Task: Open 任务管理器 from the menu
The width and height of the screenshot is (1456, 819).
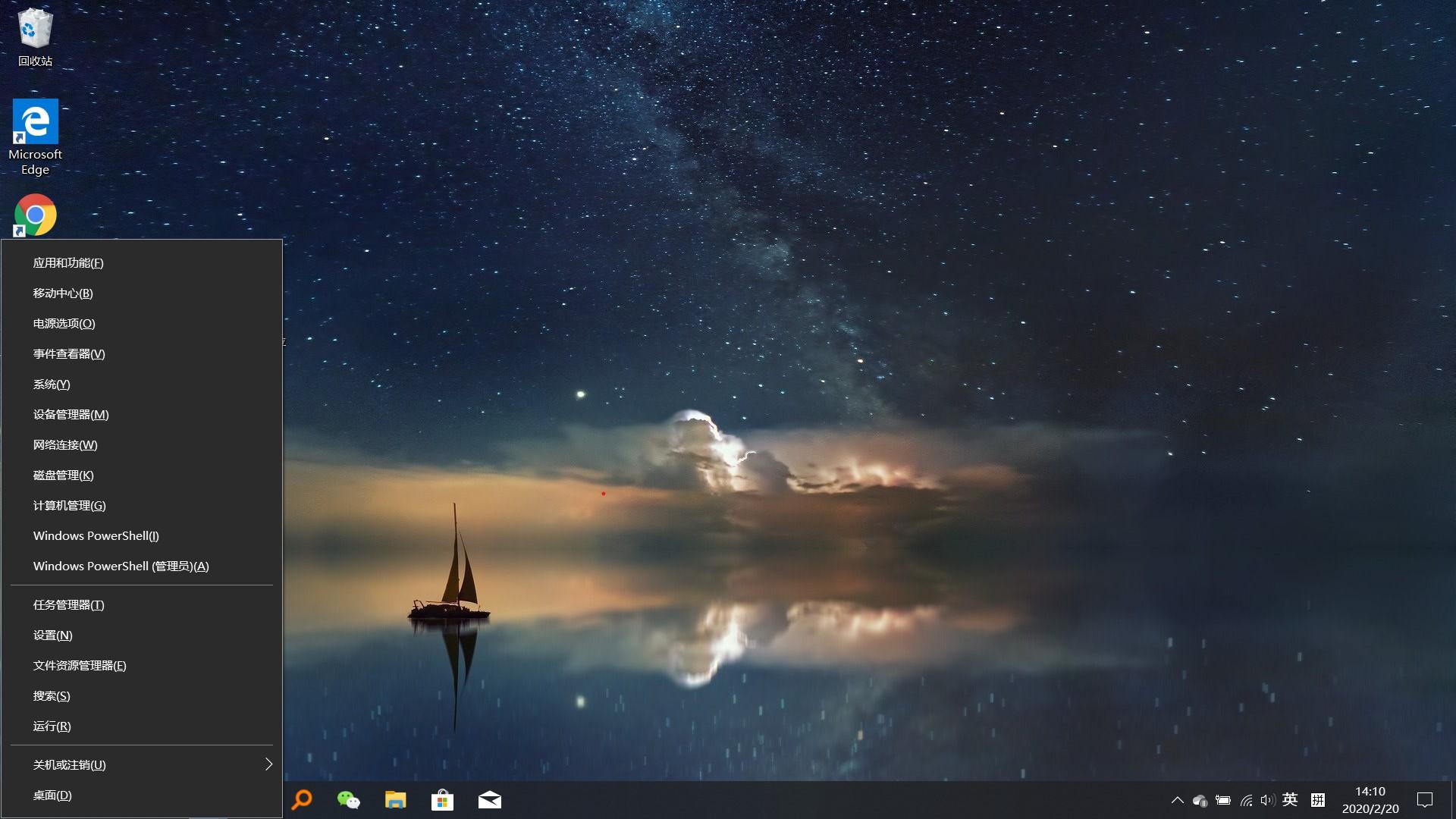Action: 67,604
